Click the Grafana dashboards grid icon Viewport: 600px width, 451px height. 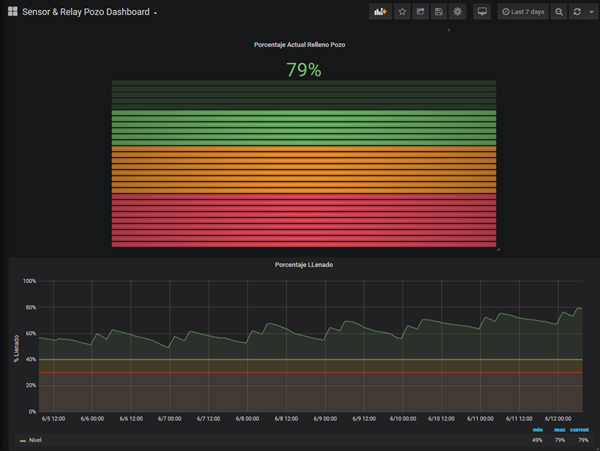[x=12, y=12]
